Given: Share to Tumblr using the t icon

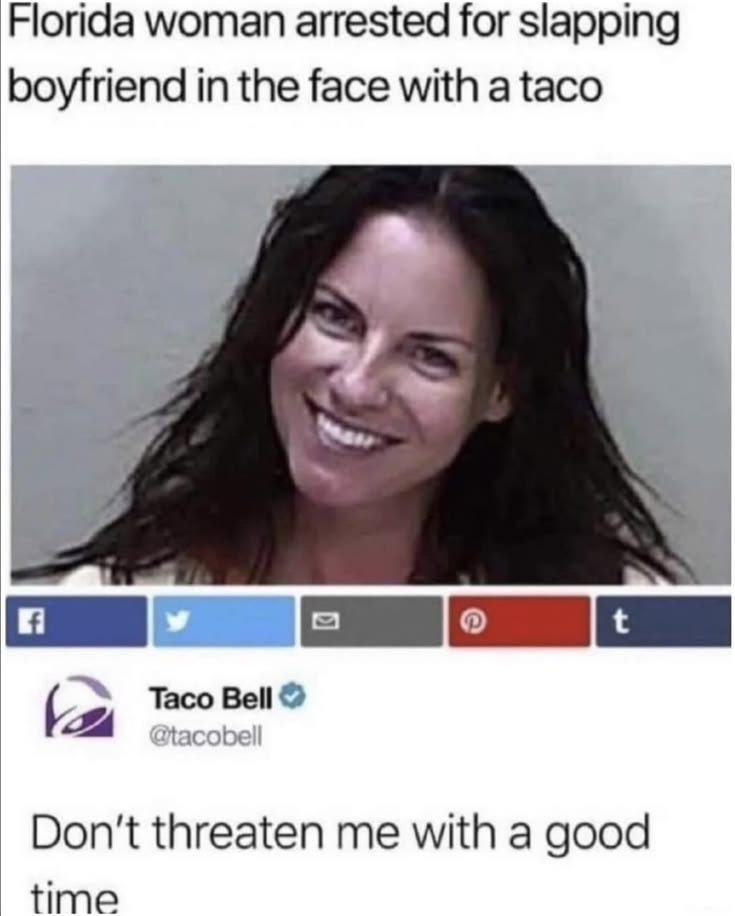Looking at the screenshot, I should pos(664,621).
